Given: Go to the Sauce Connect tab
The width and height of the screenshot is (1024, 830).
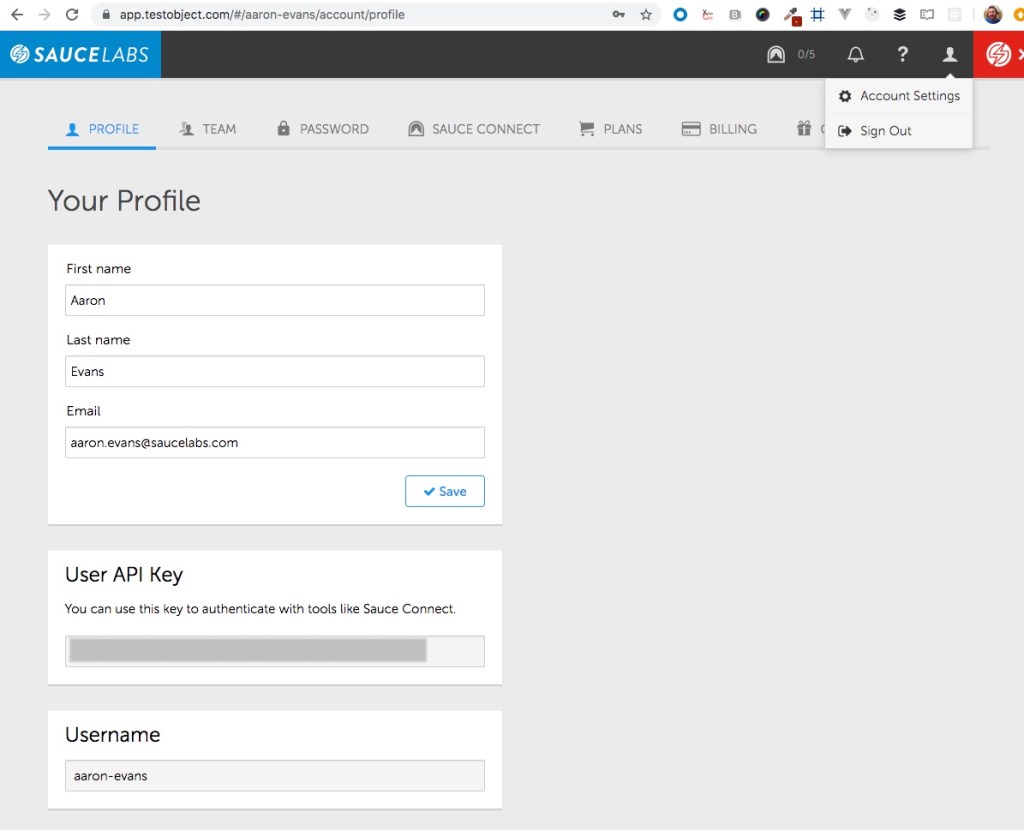Looking at the screenshot, I should click(x=474, y=129).
